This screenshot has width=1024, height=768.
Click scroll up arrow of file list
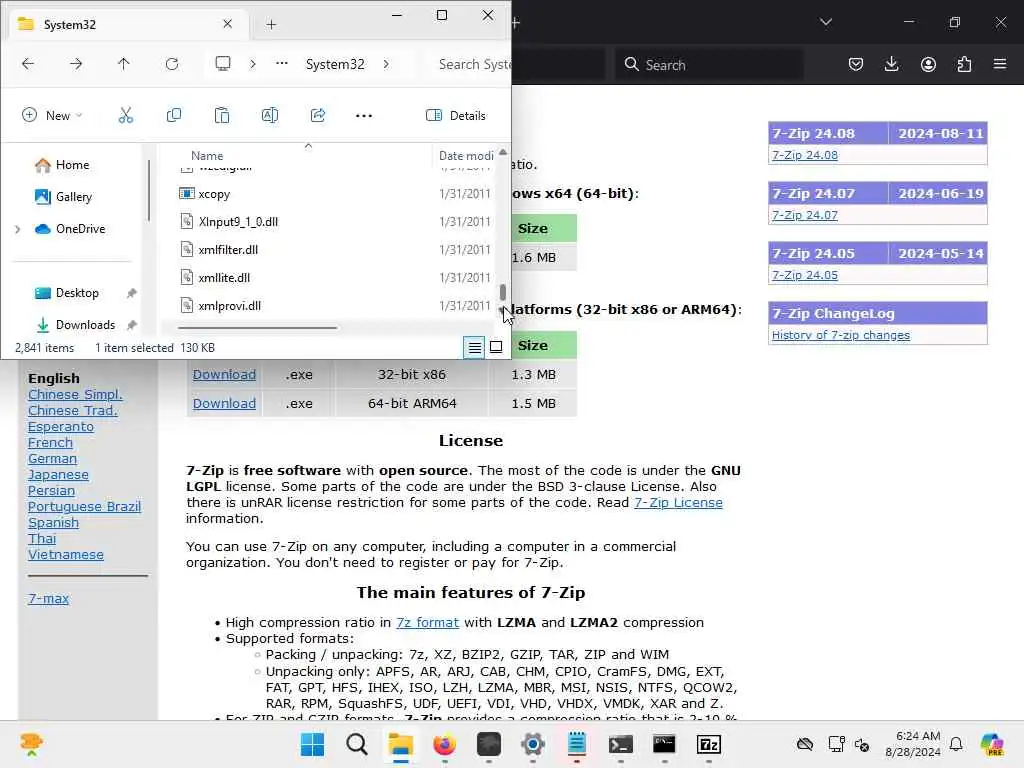pyautogui.click(x=503, y=152)
